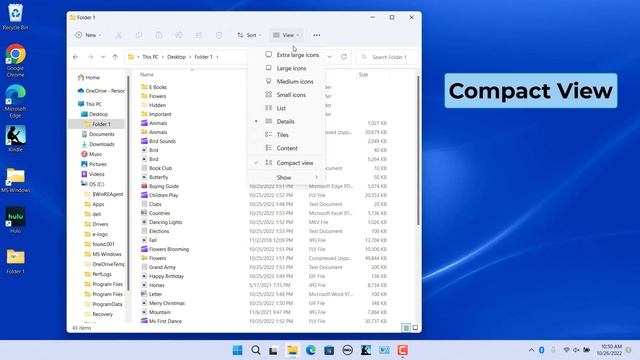Open OS (C:) drive in sidebar
This screenshot has width=640, height=360.
pos(97,184)
